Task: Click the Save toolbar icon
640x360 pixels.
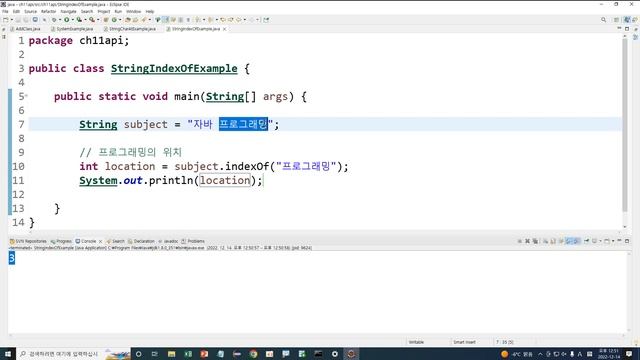Action: [18, 20]
